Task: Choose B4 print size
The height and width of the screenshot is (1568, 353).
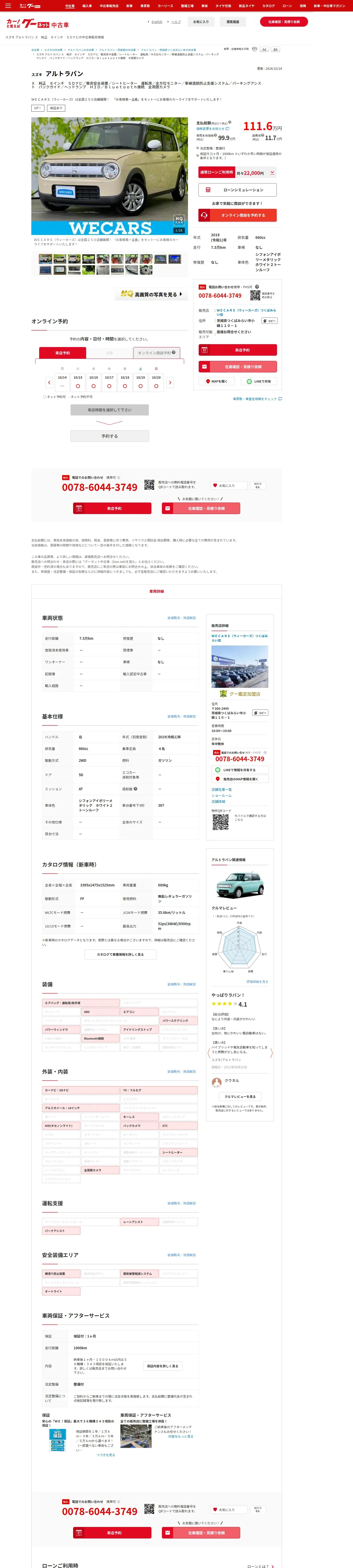Action: 275,49
